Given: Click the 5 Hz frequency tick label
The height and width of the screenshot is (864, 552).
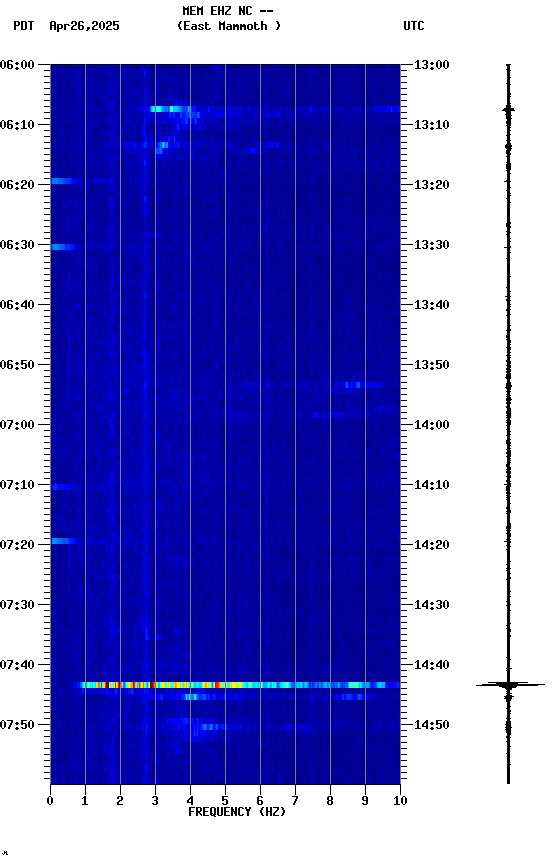Looking at the screenshot, I should [225, 801].
